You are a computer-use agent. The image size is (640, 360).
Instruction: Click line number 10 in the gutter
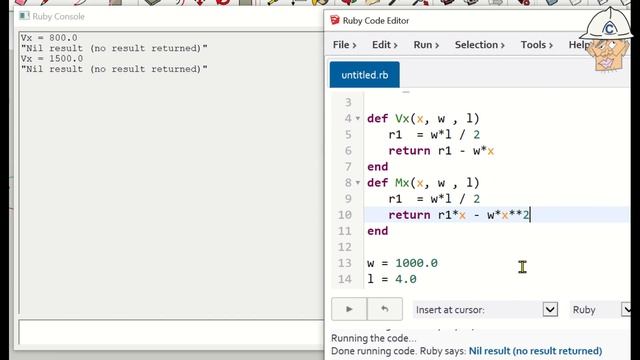(344, 215)
